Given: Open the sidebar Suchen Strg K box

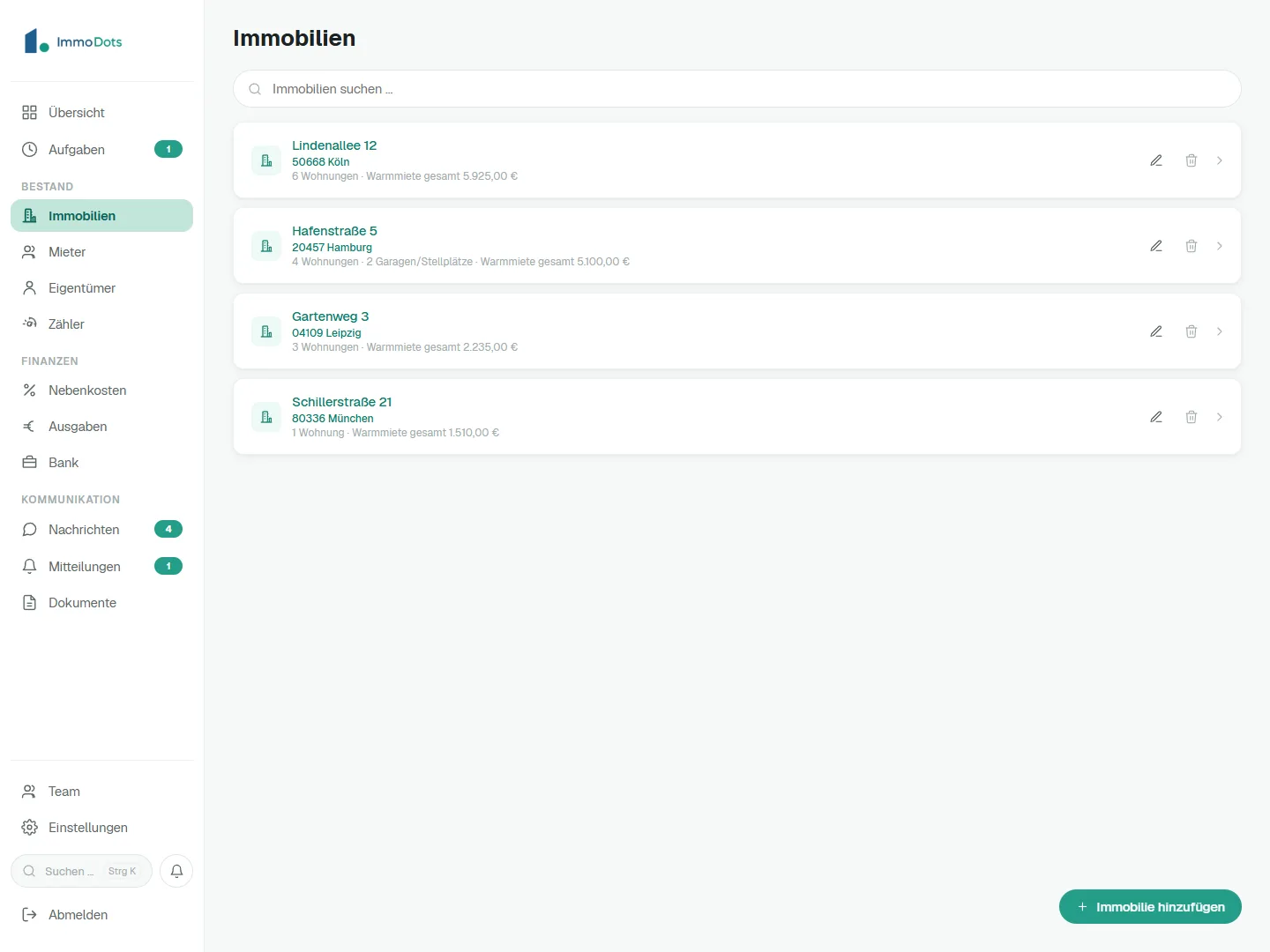Looking at the screenshot, I should click(81, 871).
